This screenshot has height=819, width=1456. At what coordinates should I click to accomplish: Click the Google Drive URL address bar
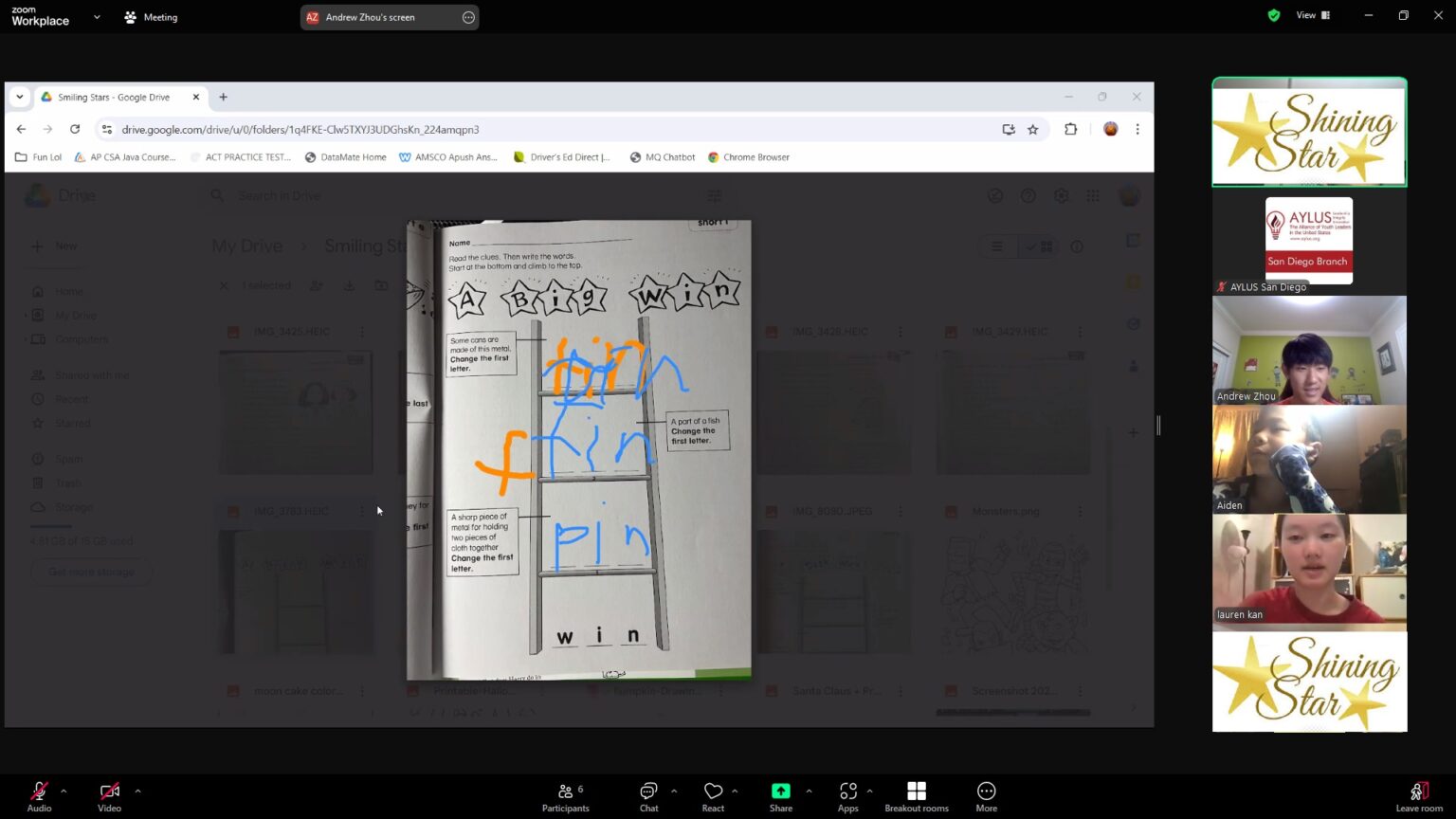pos(550,129)
